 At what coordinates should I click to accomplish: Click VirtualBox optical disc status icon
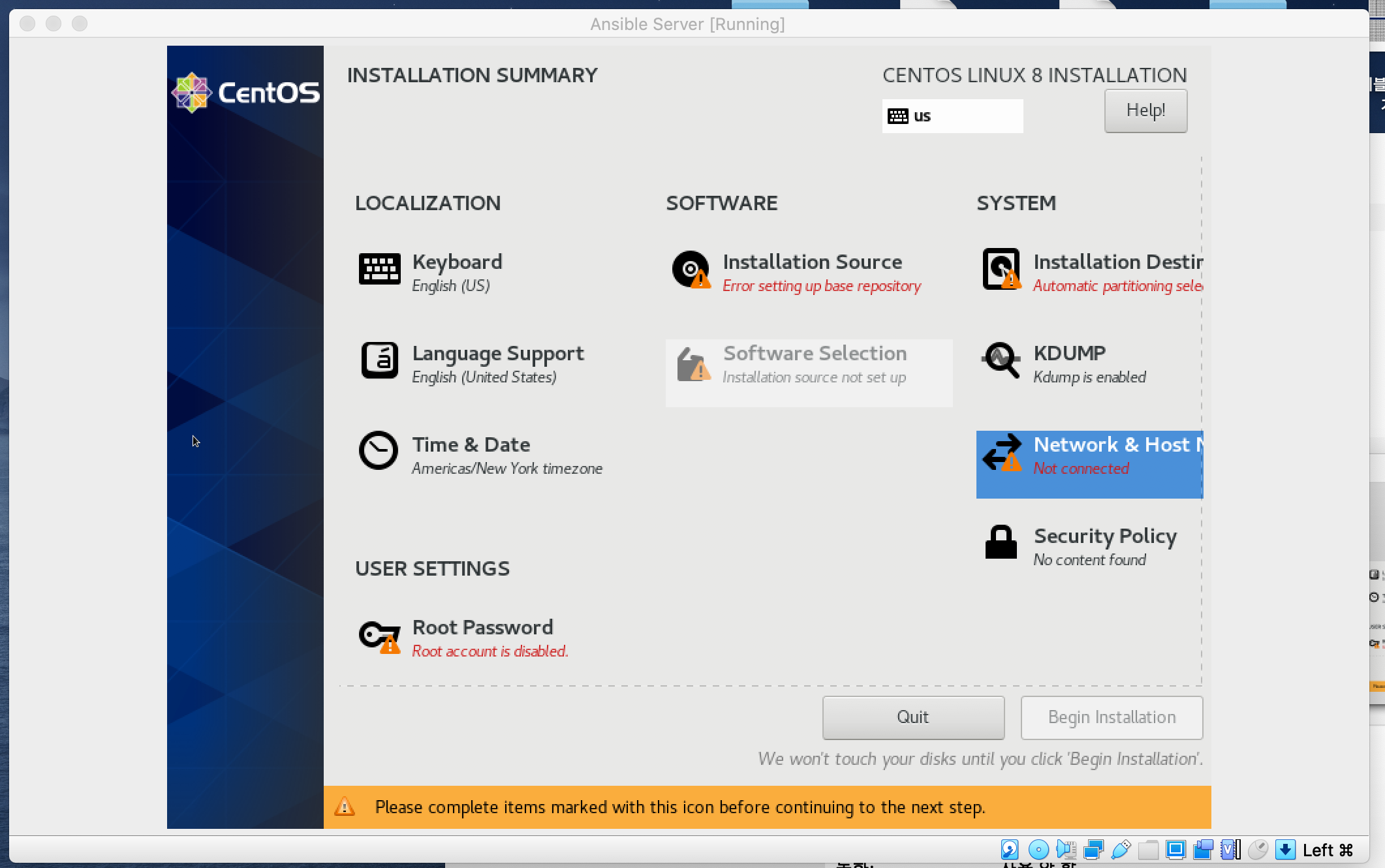(x=1038, y=849)
